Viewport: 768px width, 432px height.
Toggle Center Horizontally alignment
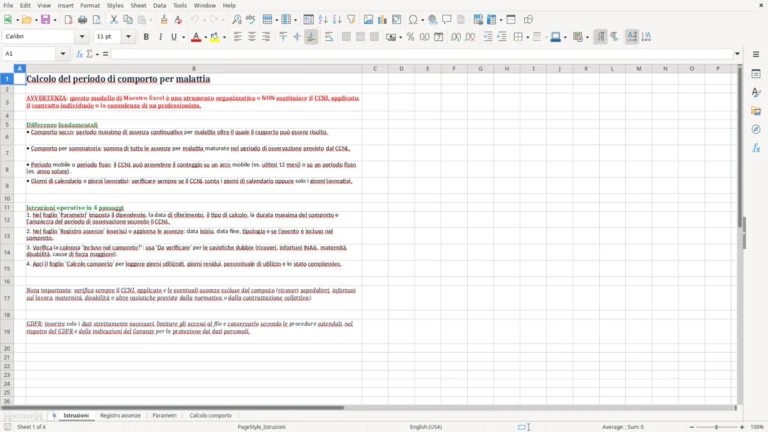click(x=252, y=37)
